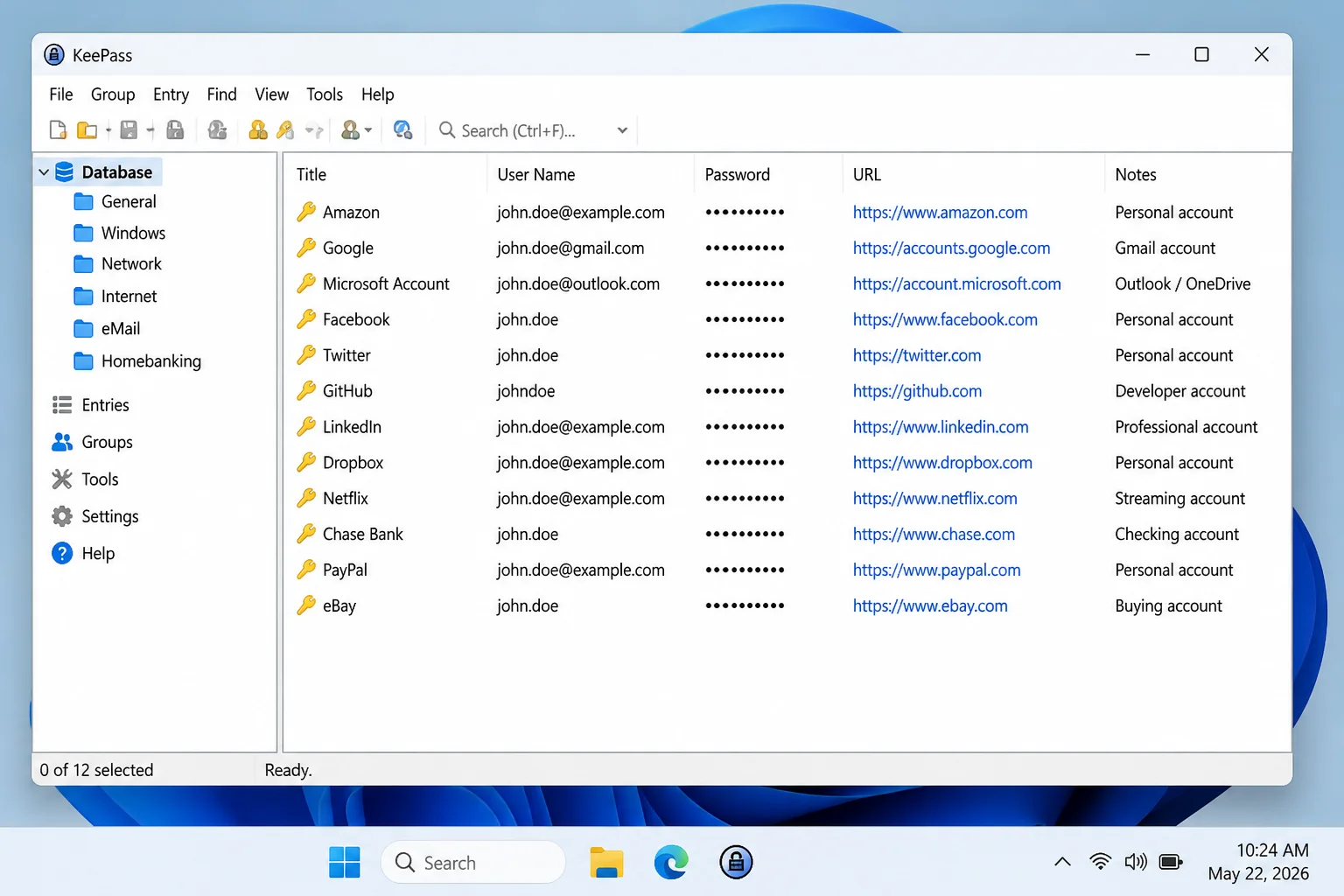The height and width of the screenshot is (896, 1344).
Task: Open the Find menu
Action: 221,94
